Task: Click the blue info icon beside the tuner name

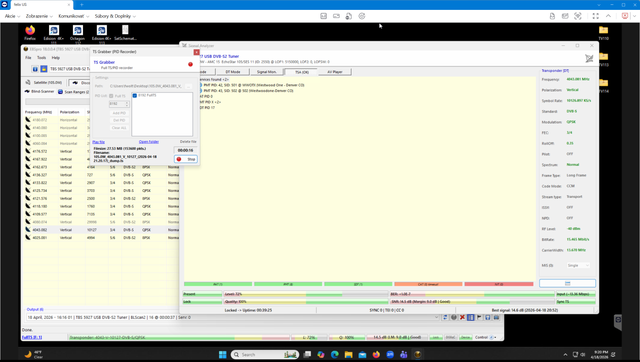Action: pyautogui.click(x=35, y=69)
